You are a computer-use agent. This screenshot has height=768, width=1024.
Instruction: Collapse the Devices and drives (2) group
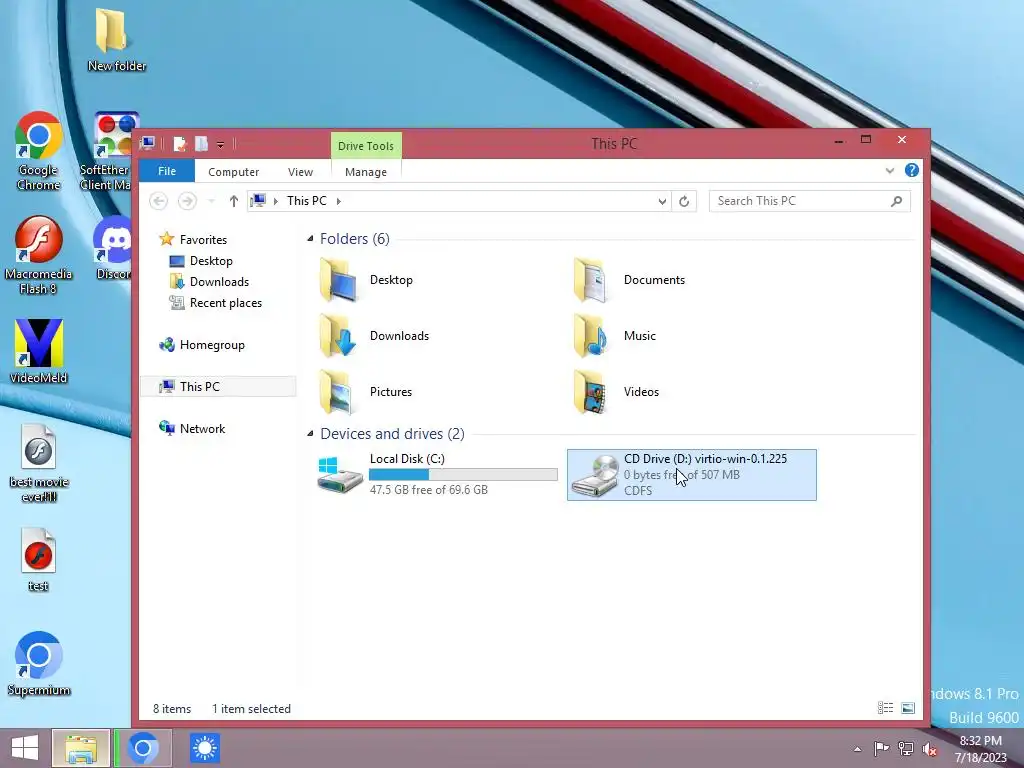pyautogui.click(x=310, y=434)
